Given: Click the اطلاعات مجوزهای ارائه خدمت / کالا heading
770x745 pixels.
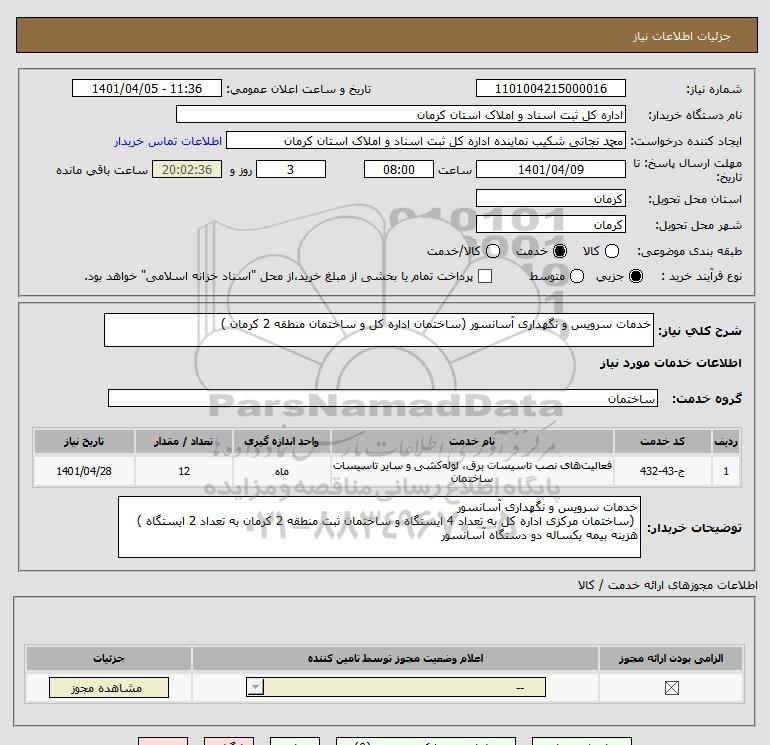Looking at the screenshot, I should point(668,585).
